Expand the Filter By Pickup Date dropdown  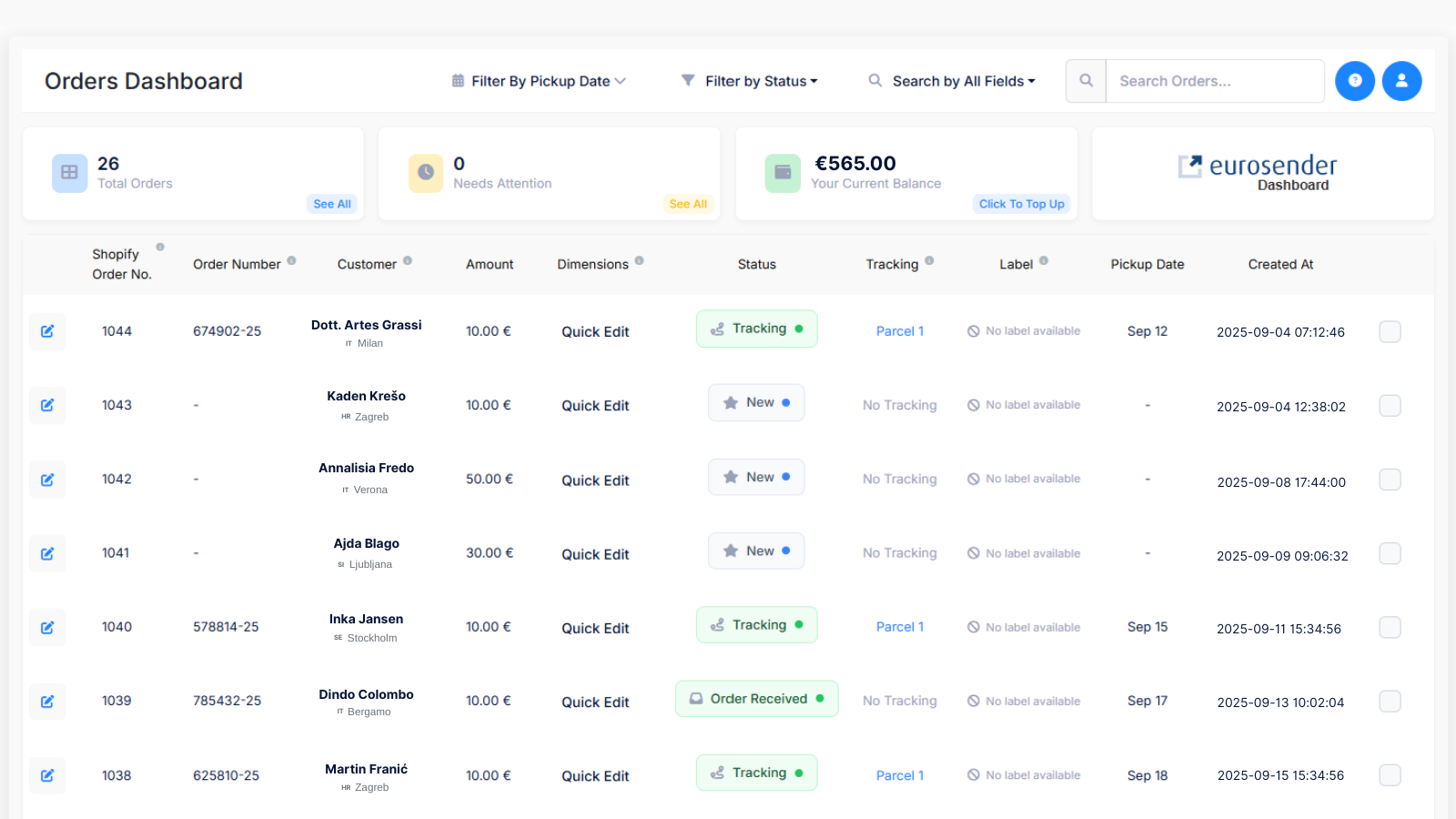pos(539,81)
